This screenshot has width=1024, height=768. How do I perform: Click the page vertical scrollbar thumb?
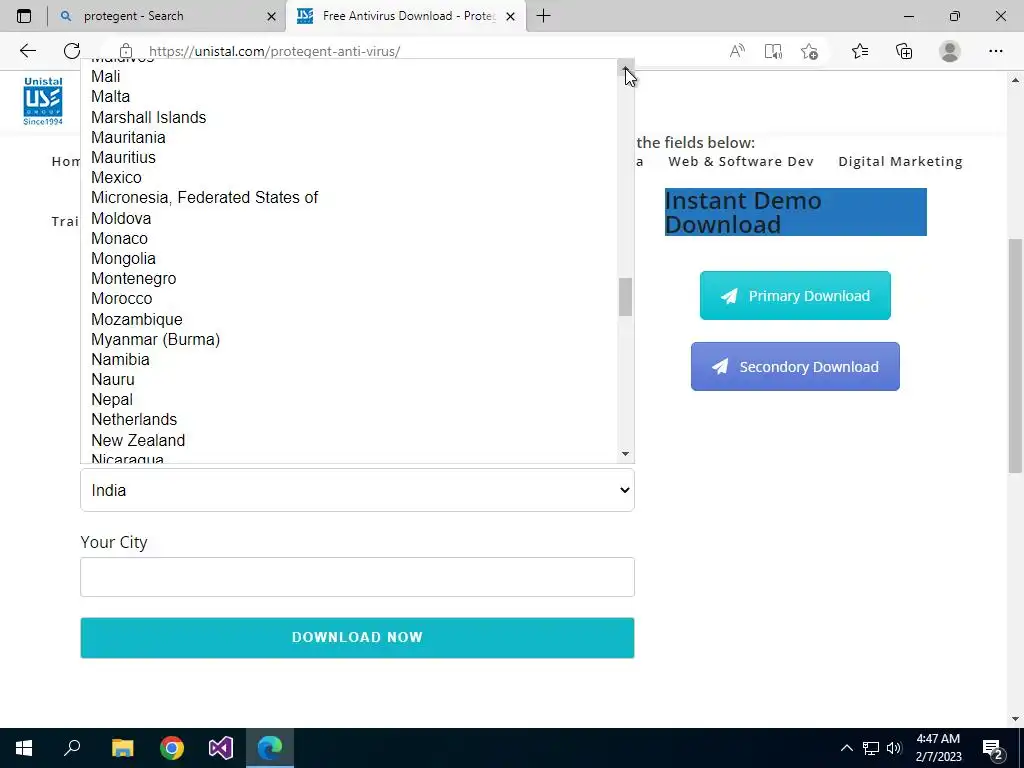tap(1015, 355)
